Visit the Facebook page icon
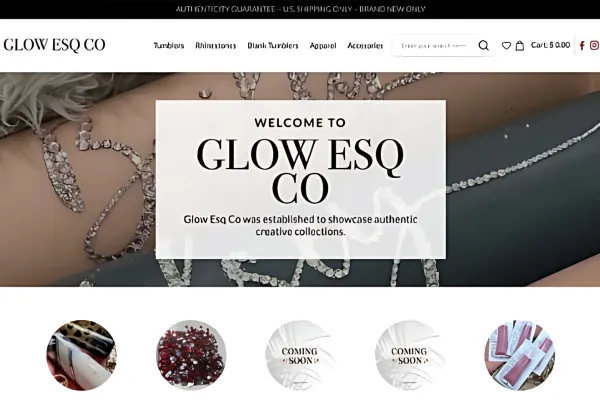The height and width of the screenshot is (400, 600). point(582,46)
